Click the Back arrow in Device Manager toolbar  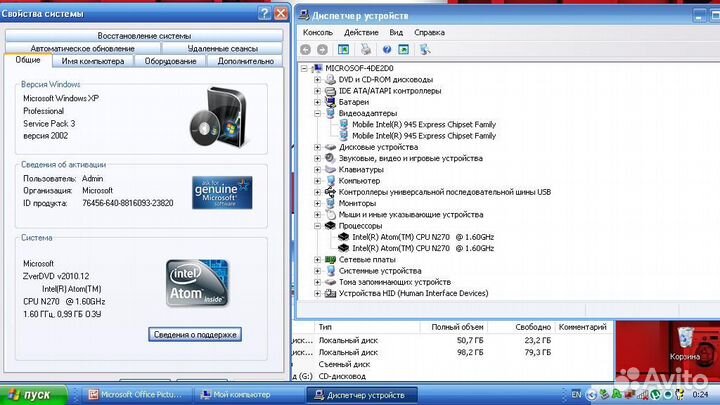(305, 50)
